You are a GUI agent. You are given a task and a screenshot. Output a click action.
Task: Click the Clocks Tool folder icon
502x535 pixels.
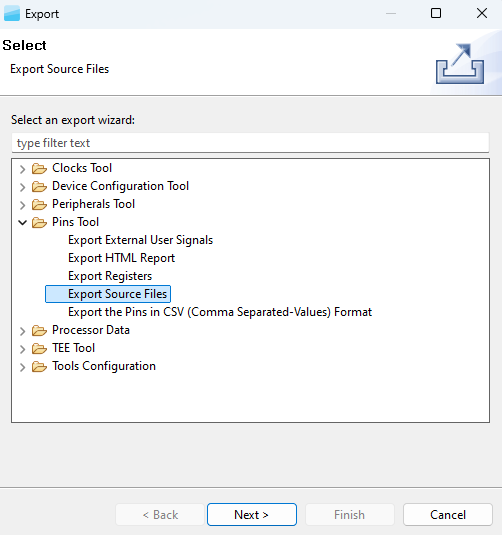point(39,169)
